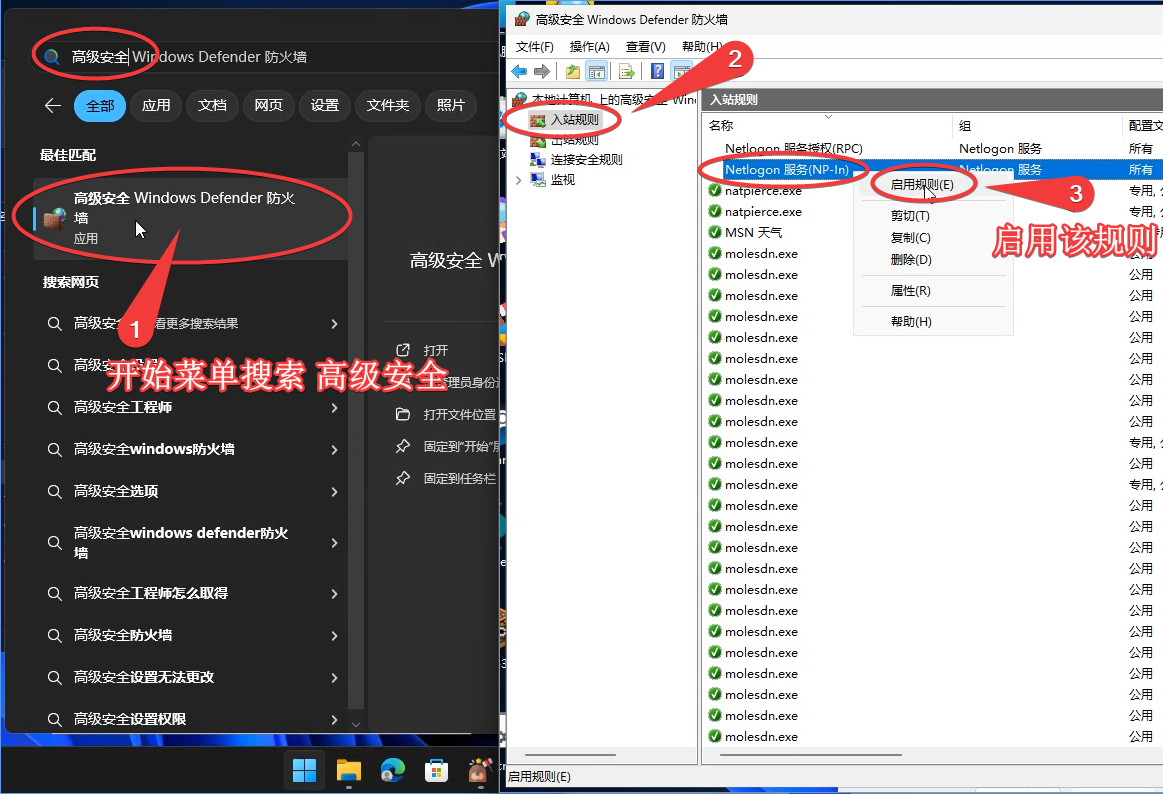Click the 组 column header
The image size is (1163, 794).
click(1035, 125)
